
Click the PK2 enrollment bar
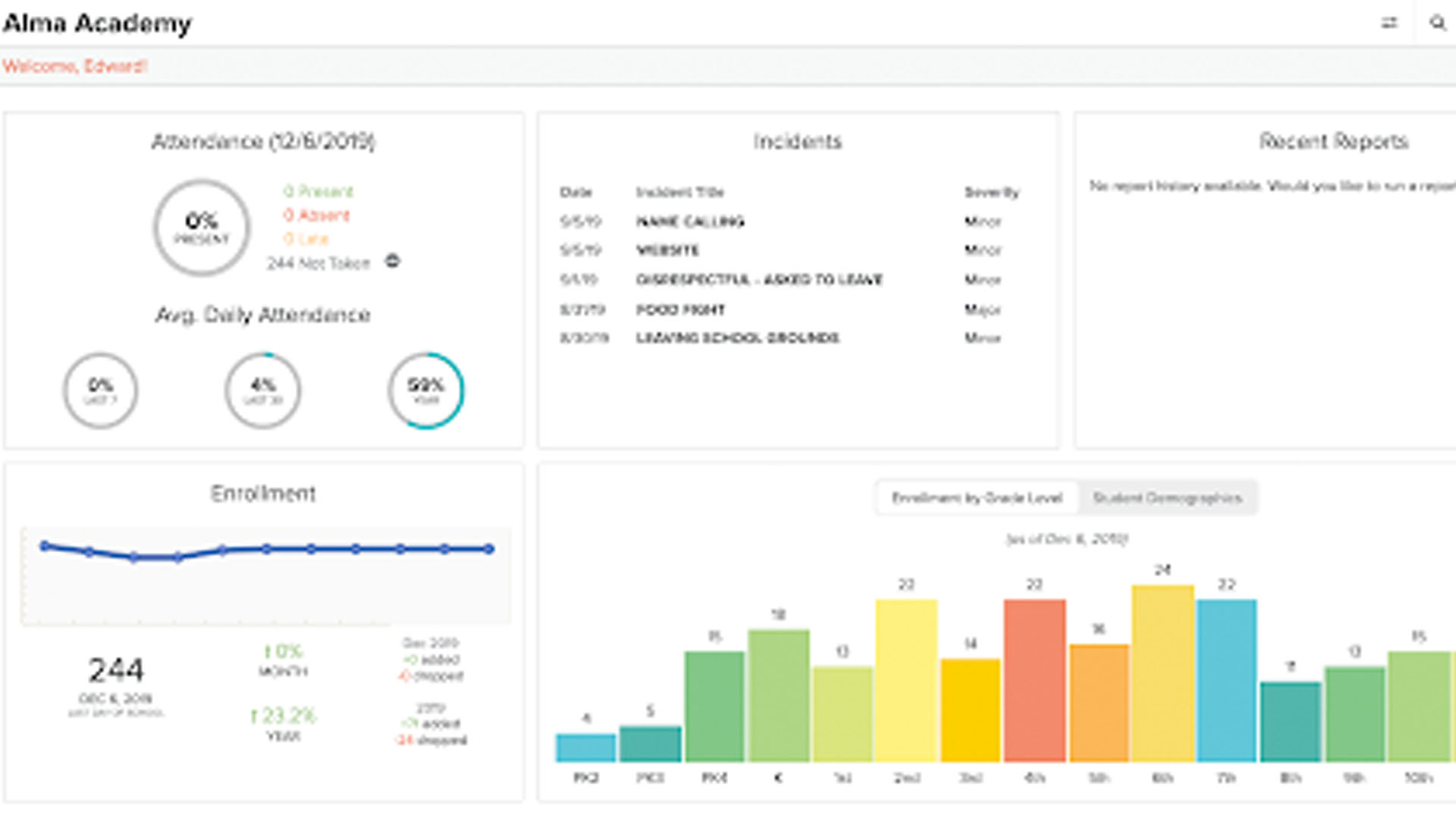(x=585, y=748)
